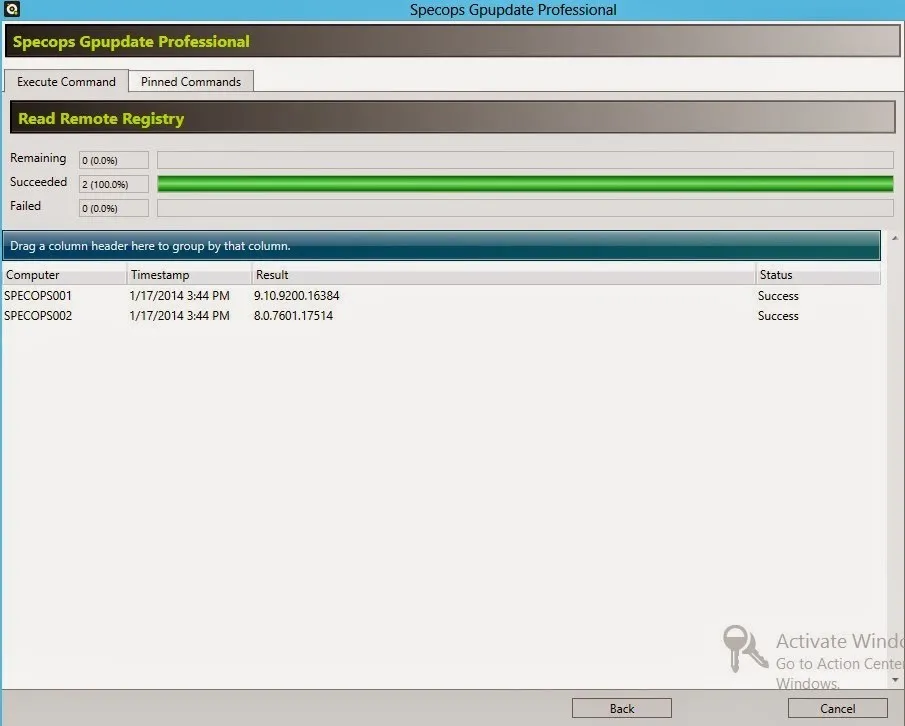
Task: Click the empty Failed progress bar
Action: [x=525, y=208]
